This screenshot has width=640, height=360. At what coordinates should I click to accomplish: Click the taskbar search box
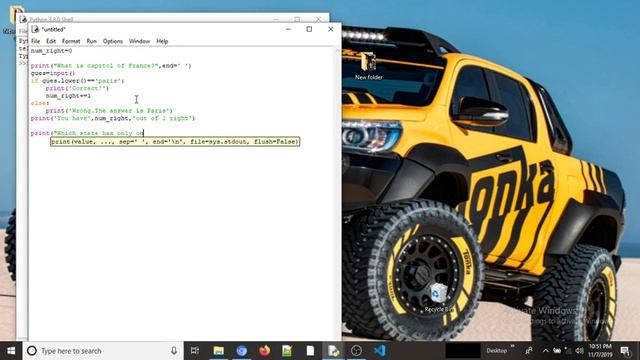pyautogui.click(x=103, y=351)
